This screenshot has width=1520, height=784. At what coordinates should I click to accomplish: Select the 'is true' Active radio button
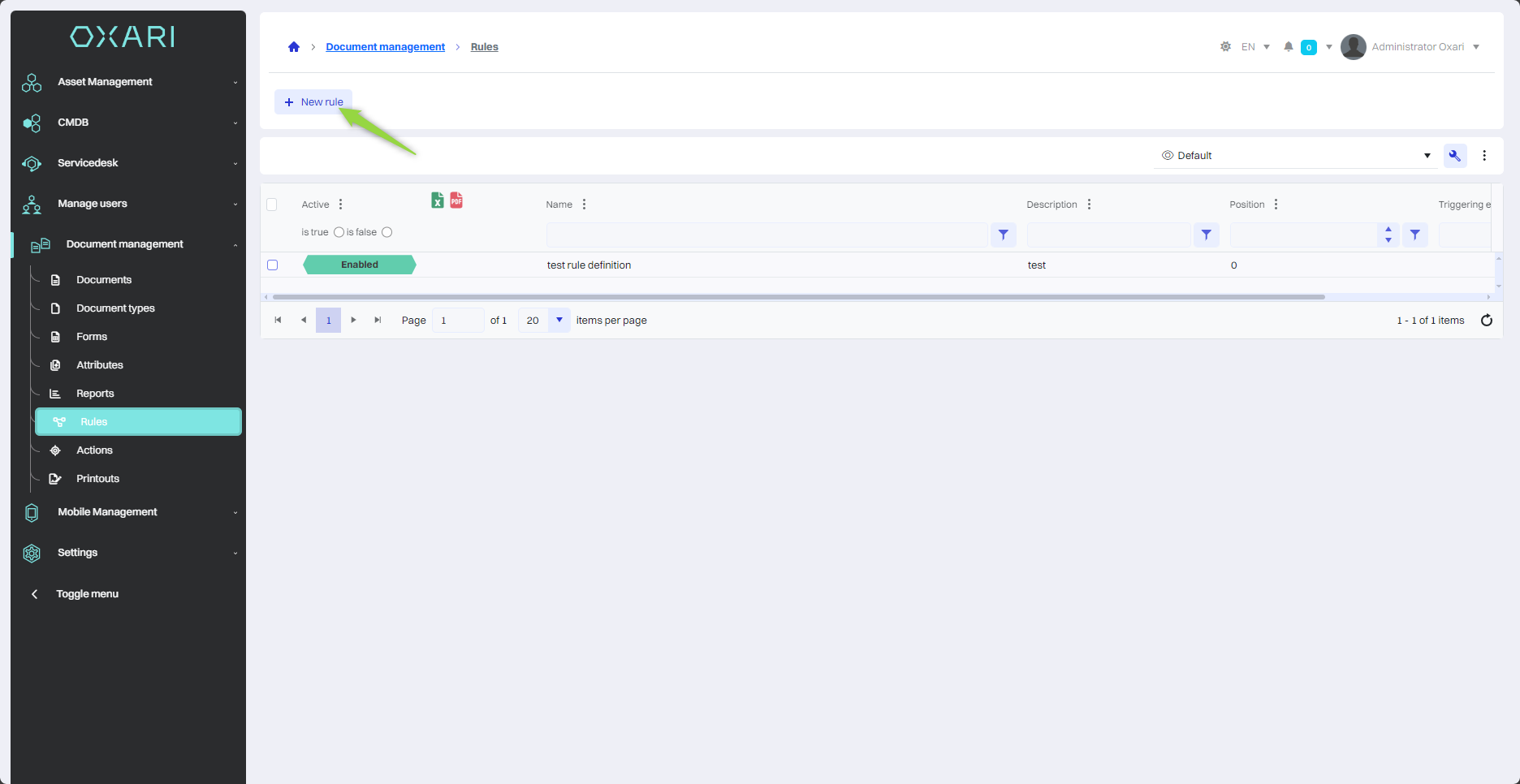[x=339, y=232]
